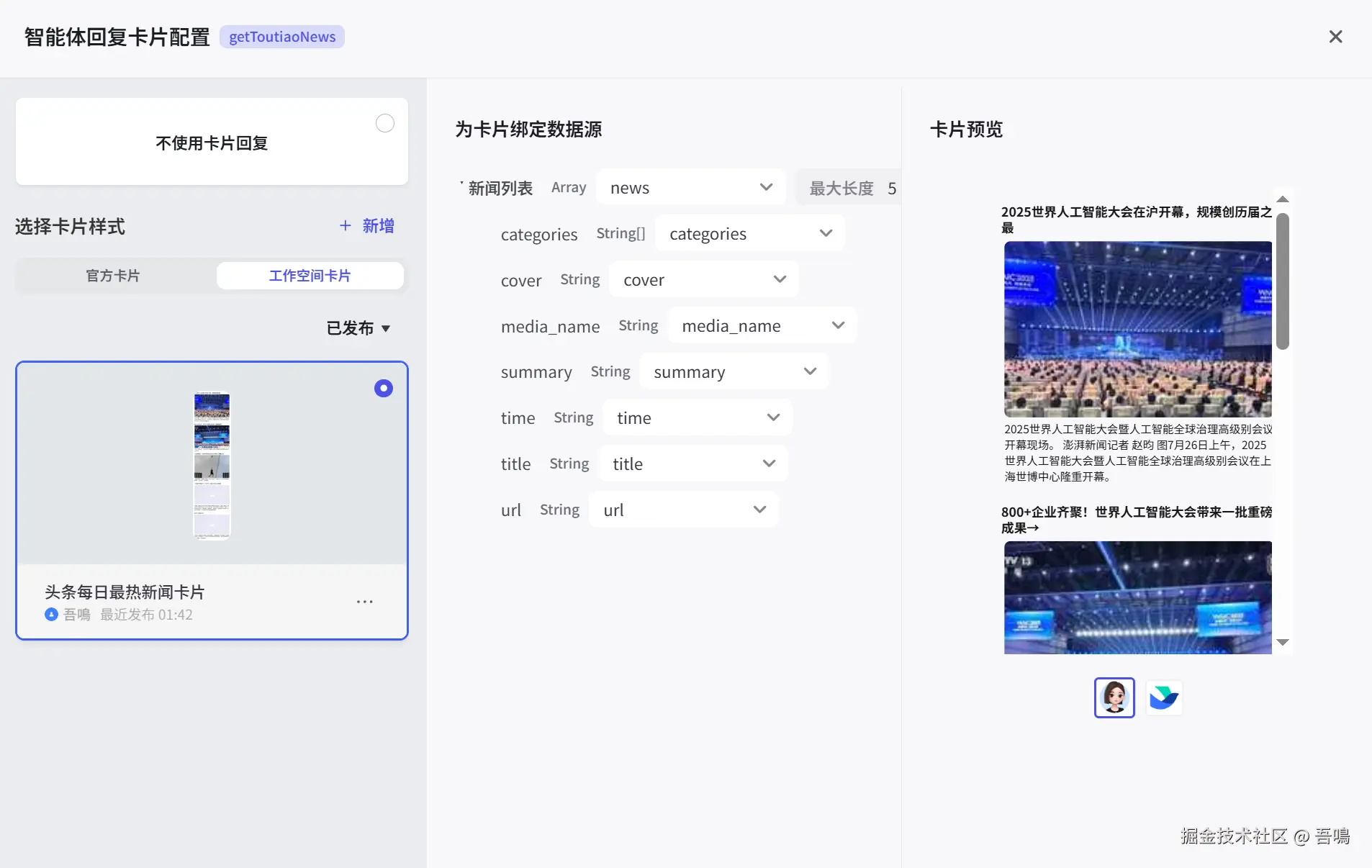
Task: Open the media_name binding dropdown
Action: 762,326
